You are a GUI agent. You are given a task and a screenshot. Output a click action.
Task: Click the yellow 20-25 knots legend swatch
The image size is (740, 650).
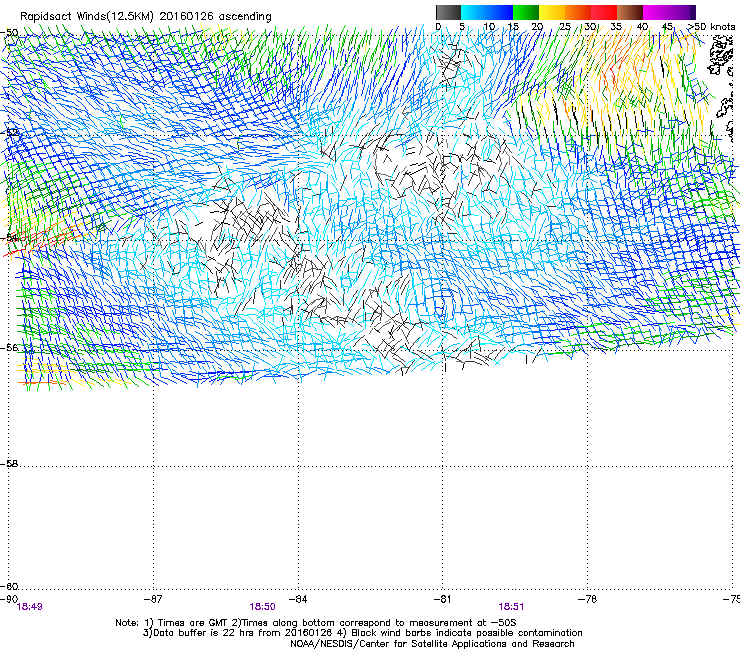coord(552,12)
